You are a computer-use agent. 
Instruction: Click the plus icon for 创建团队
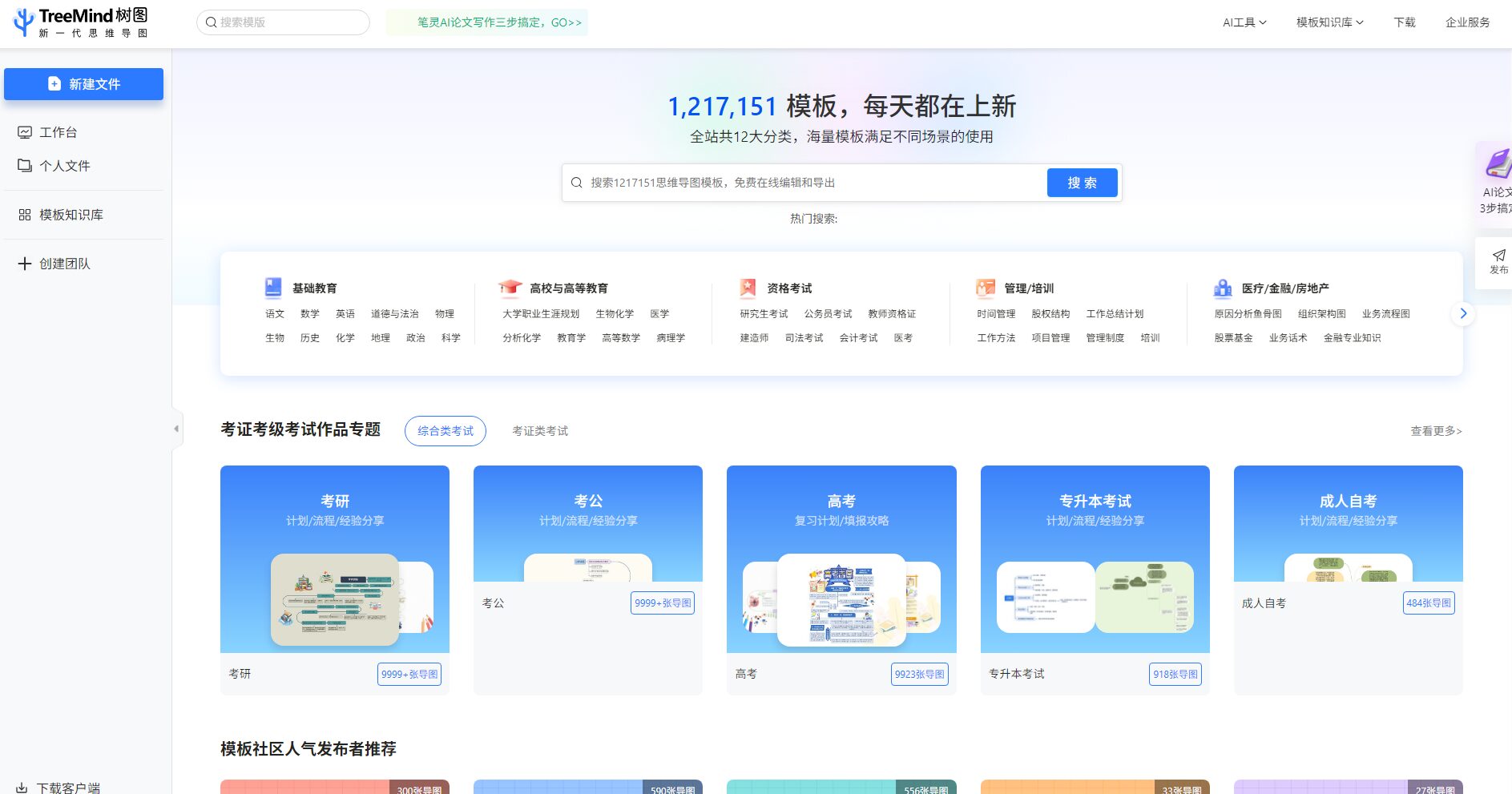(25, 264)
